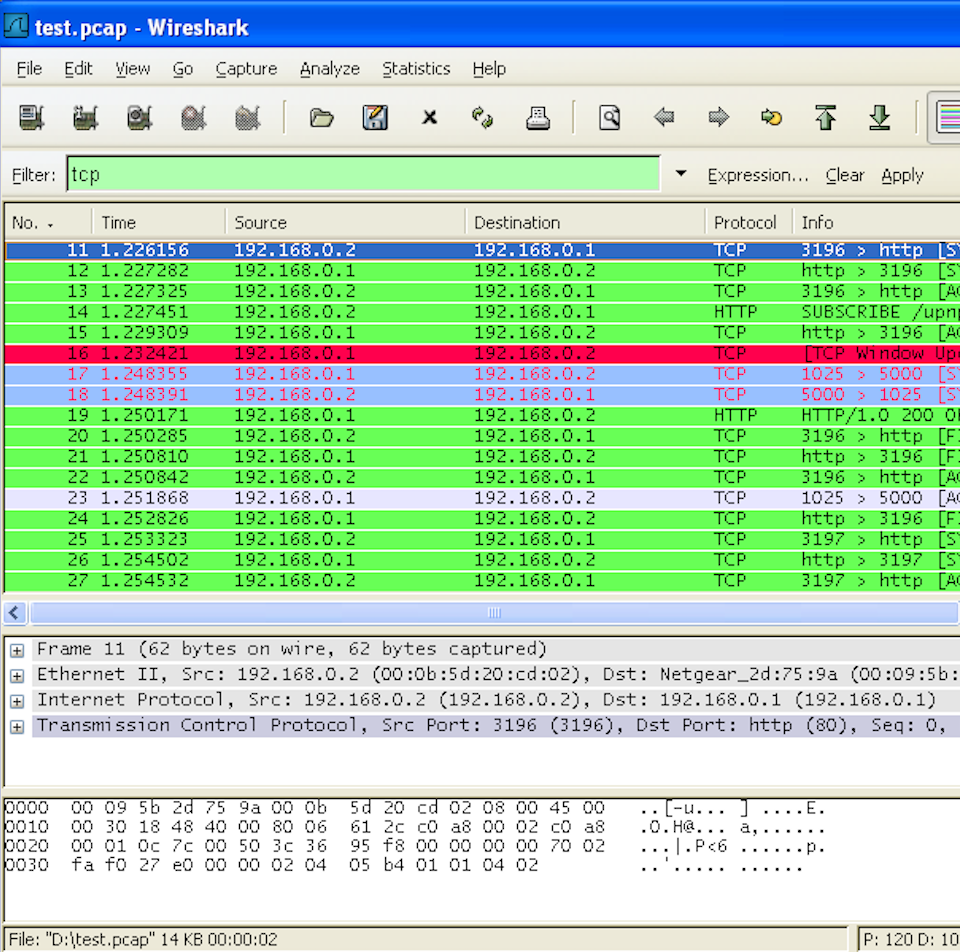
Task: Click the Save As floppy disk icon
Action: click(x=375, y=118)
